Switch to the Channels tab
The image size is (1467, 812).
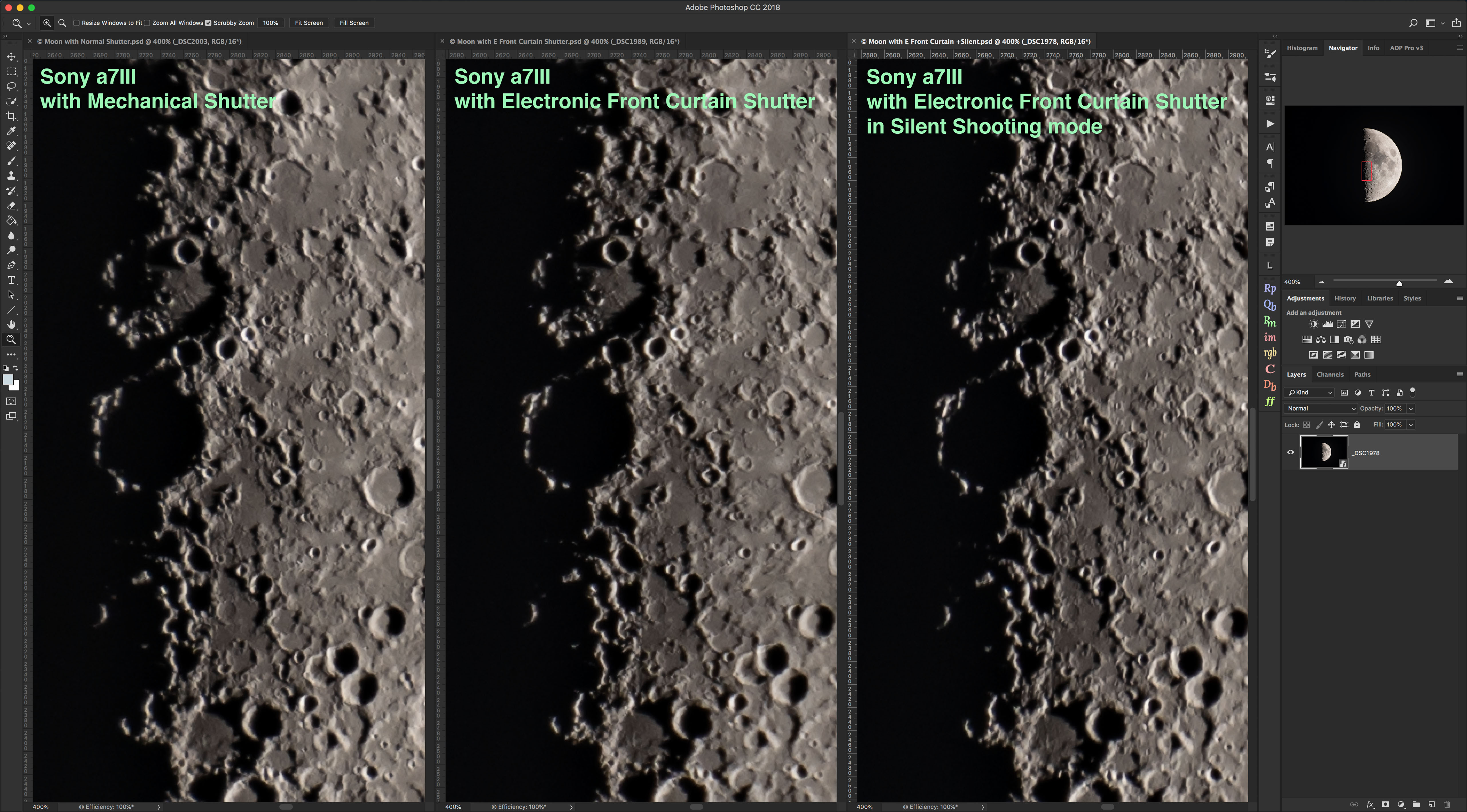1330,374
